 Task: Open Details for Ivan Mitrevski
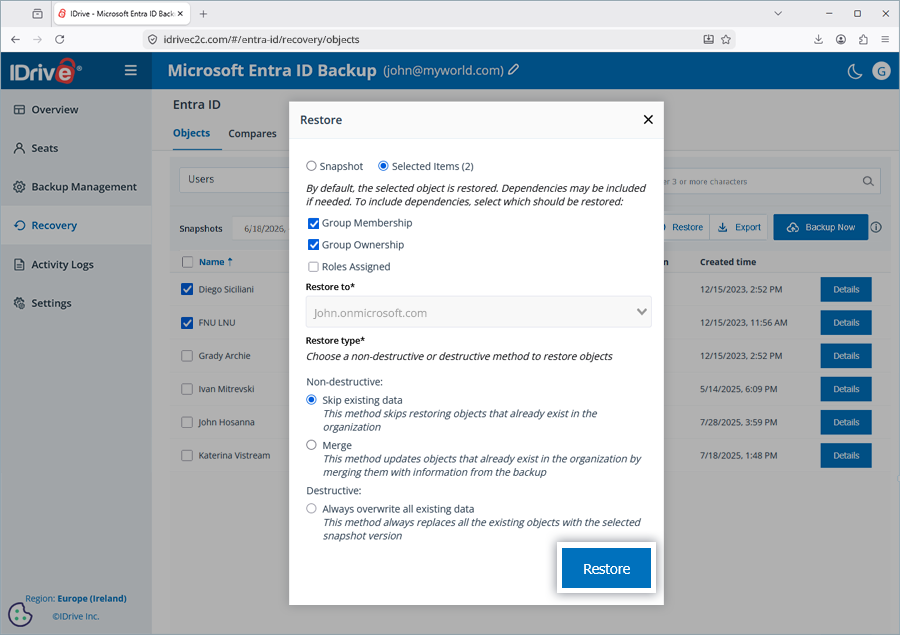tap(846, 389)
